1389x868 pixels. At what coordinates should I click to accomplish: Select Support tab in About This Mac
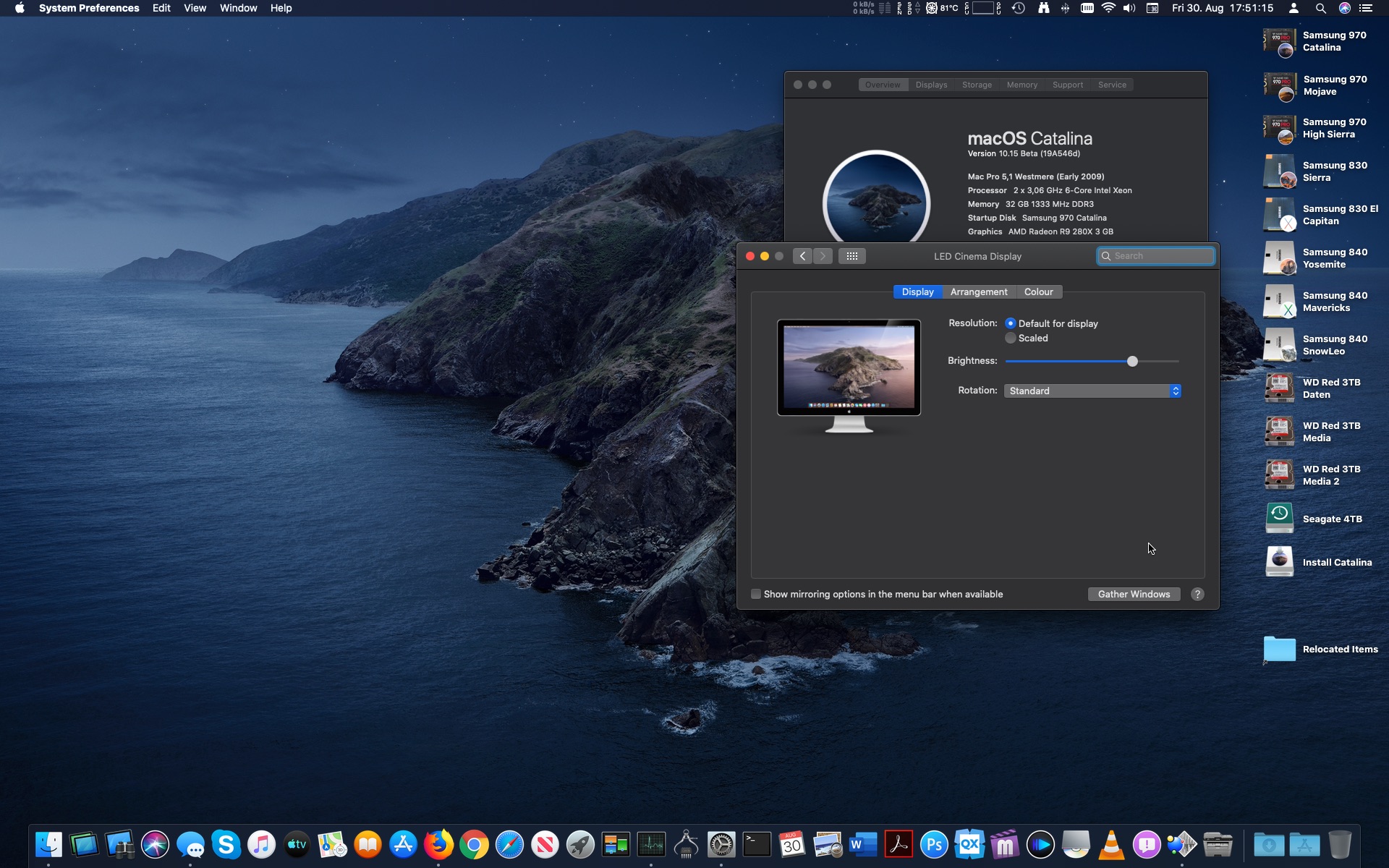[1068, 85]
